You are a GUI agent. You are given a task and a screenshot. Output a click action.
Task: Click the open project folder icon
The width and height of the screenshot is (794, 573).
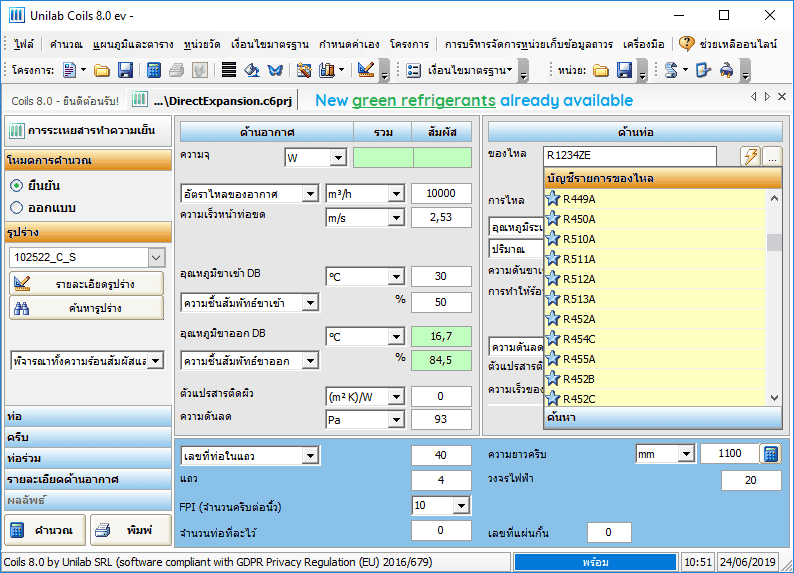coord(102,70)
